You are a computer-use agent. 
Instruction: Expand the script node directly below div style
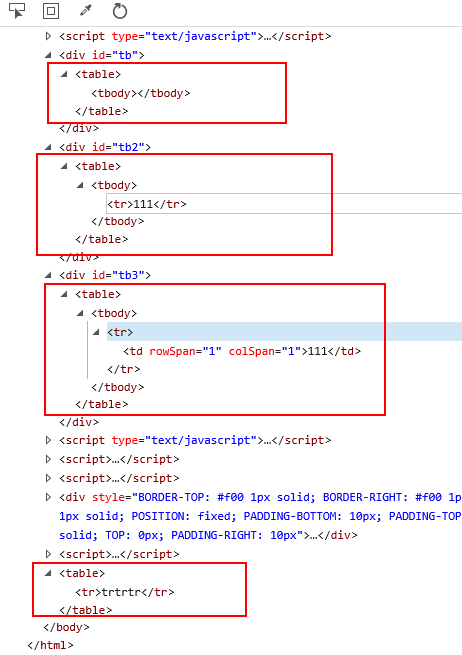pos(48,554)
